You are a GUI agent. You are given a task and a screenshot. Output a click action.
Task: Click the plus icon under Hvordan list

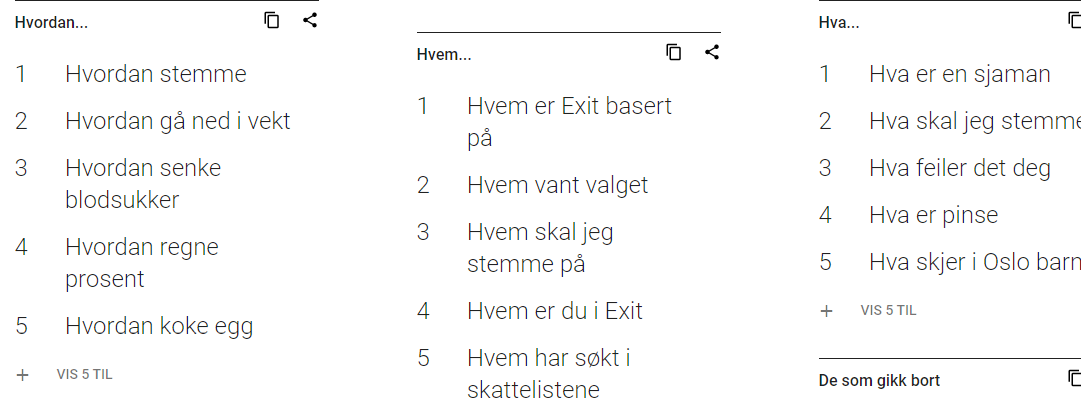(23, 375)
